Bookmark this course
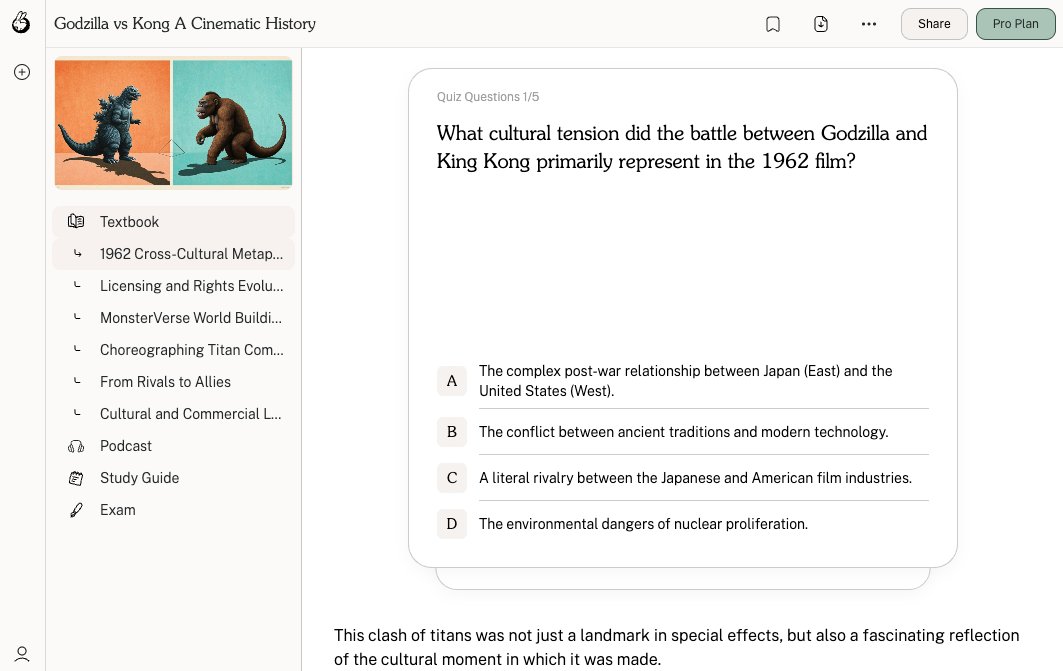Viewport: 1063px width, 671px height. [x=773, y=24]
